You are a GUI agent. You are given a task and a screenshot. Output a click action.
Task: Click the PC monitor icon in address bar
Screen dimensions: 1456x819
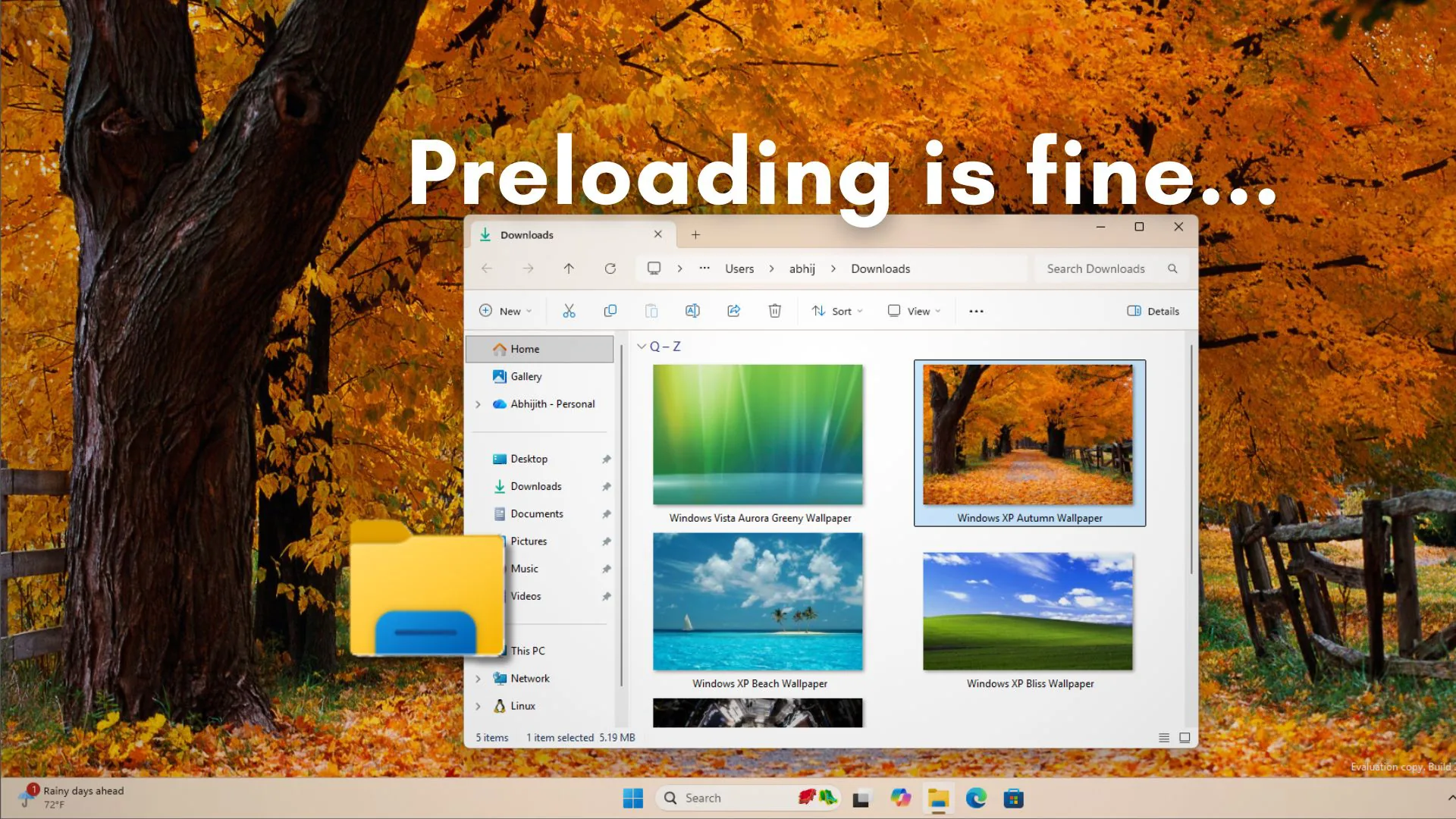(x=654, y=268)
